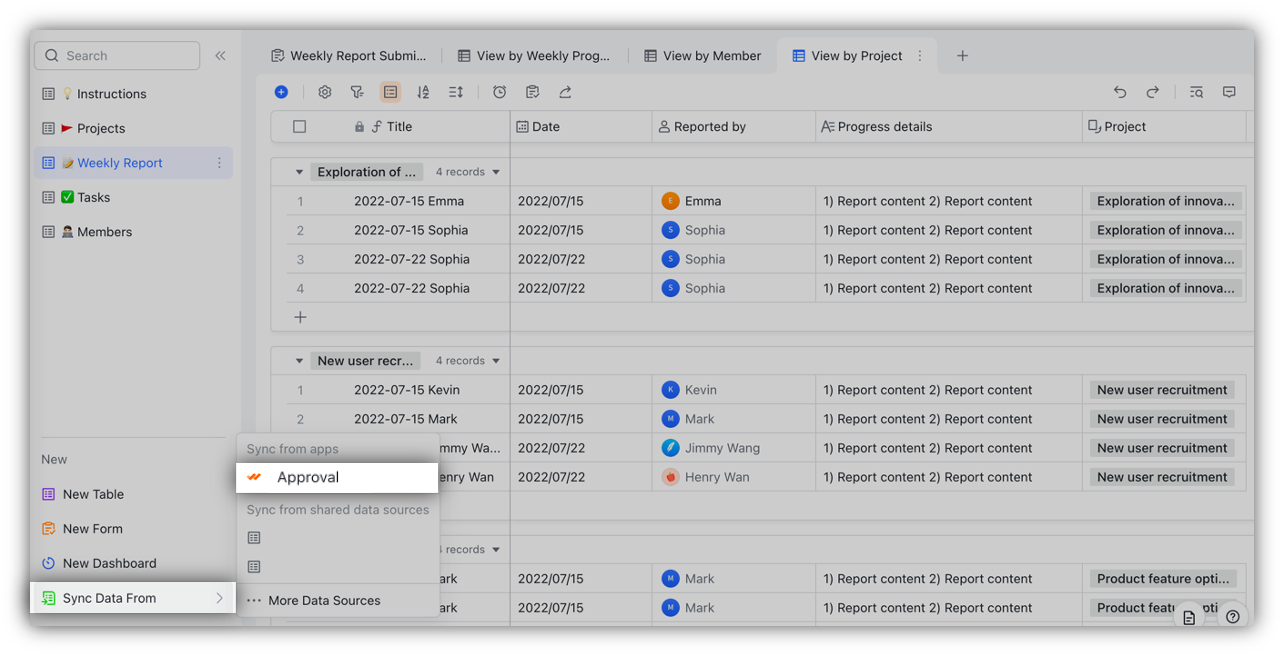
Task: Open the record search icon on the right
Action: tap(1196, 91)
